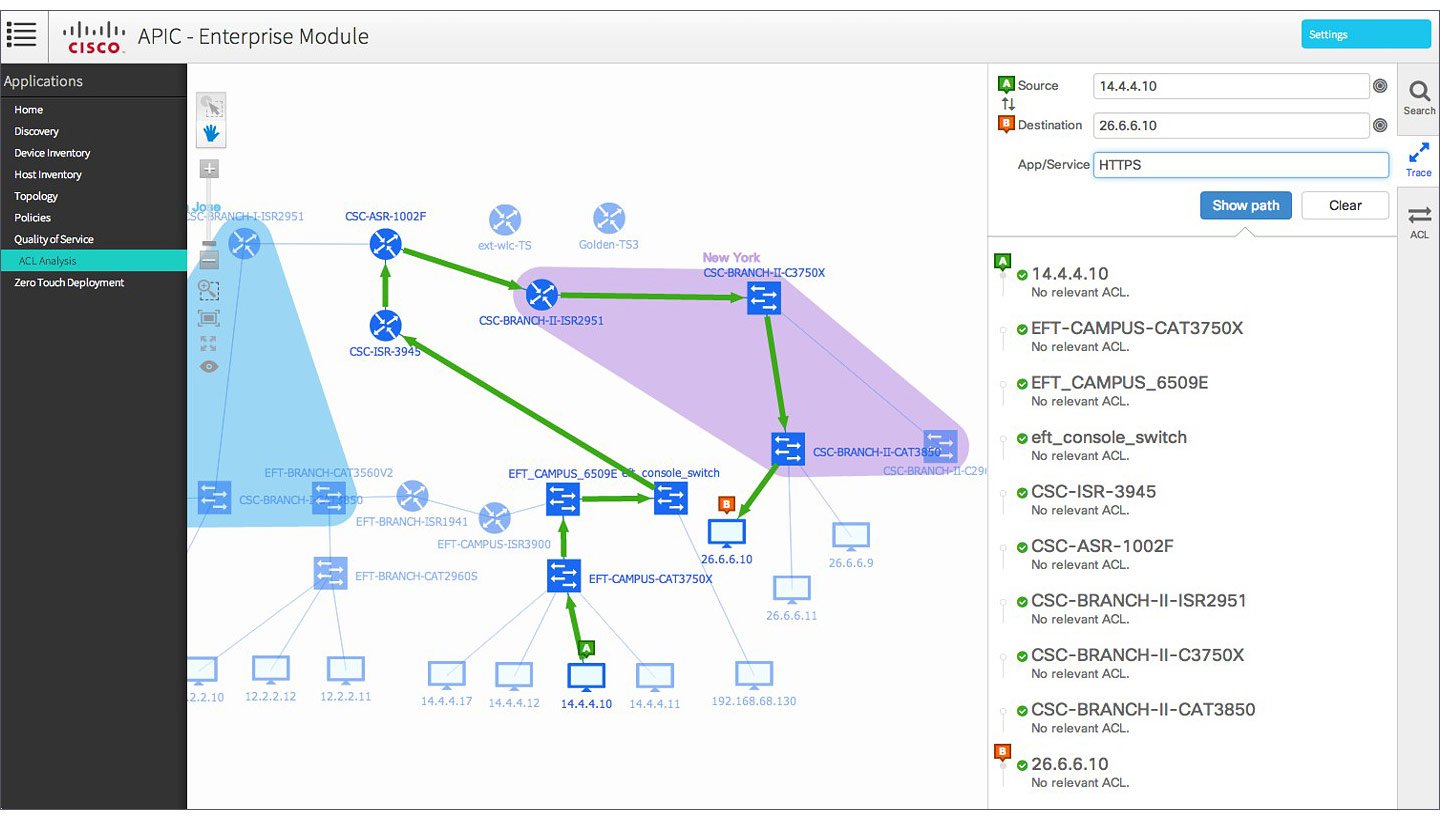Select Golden-TS3 router node
This screenshot has width=1440, height=820.
point(609,218)
